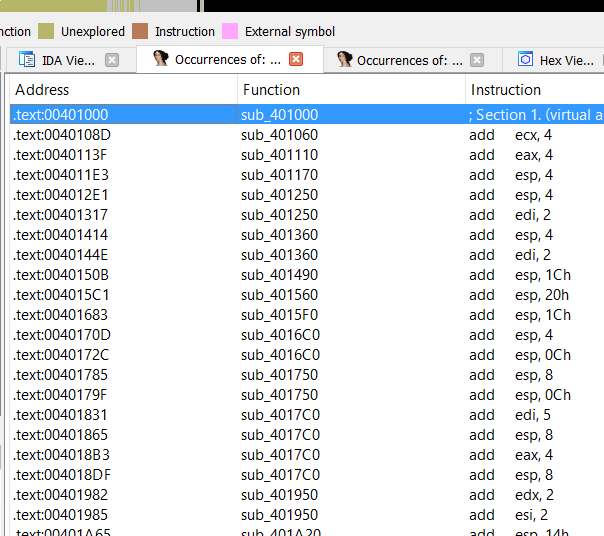Screen dimensions: 604x536
Task: Click the Hex View tab icon
Action: coord(525,60)
